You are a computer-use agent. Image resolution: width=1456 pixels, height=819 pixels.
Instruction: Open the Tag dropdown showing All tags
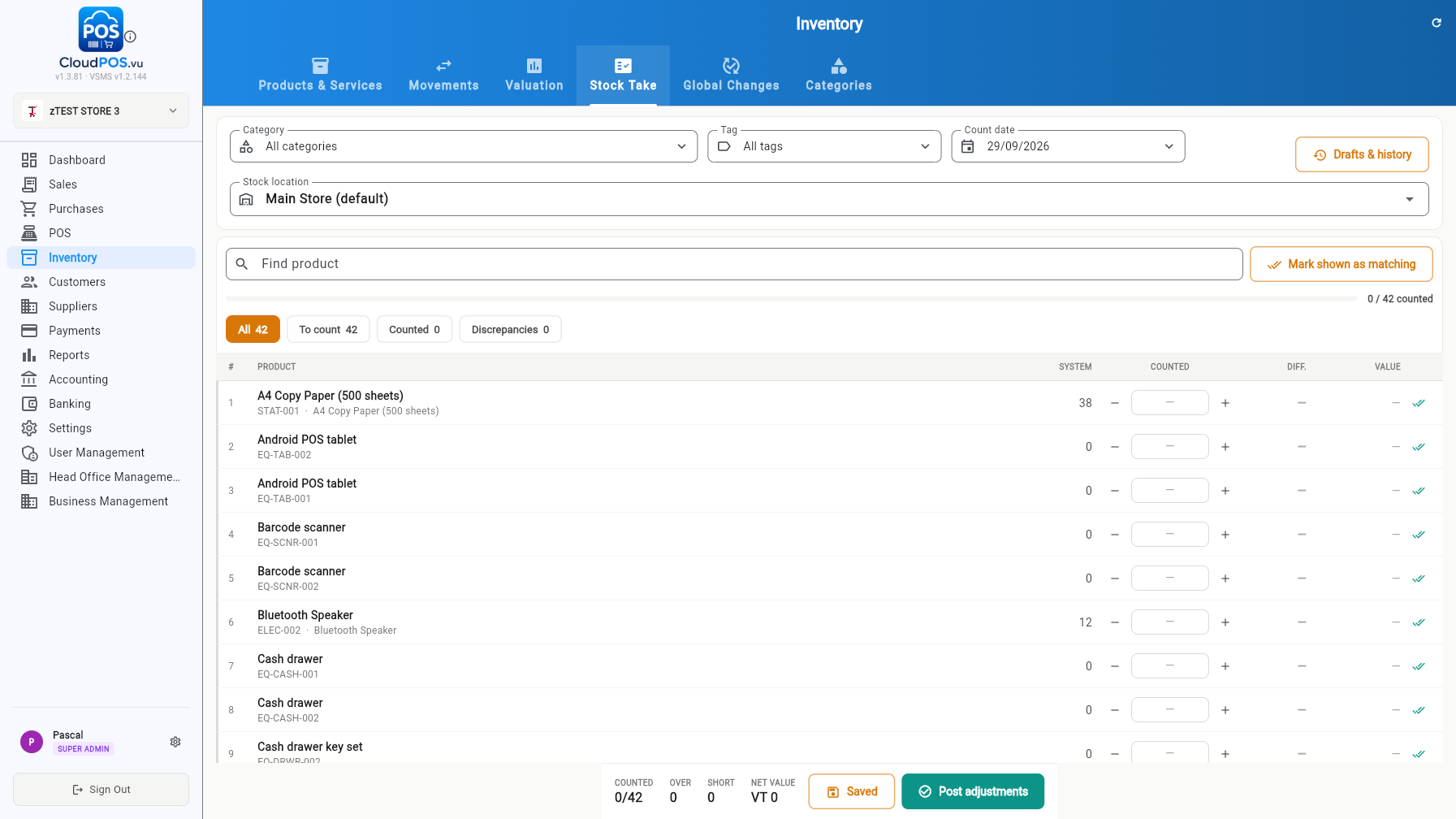coord(824,146)
